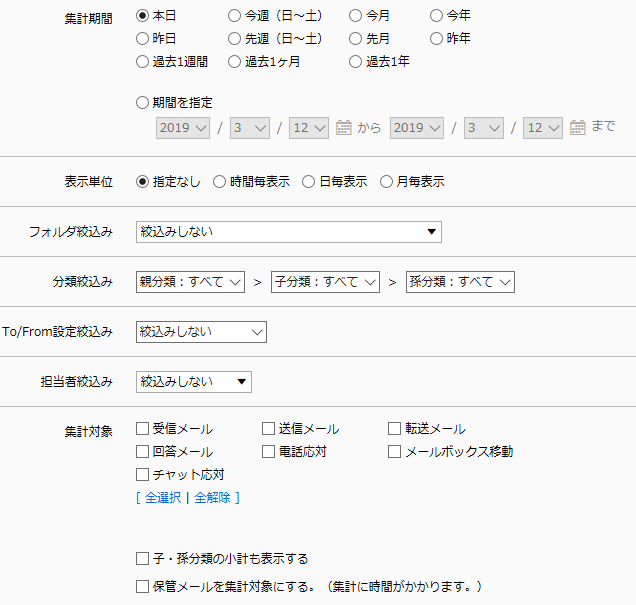This screenshot has width=636, height=605.
Task: Open フォルダ絞込み dropdown
Action: click(289, 232)
